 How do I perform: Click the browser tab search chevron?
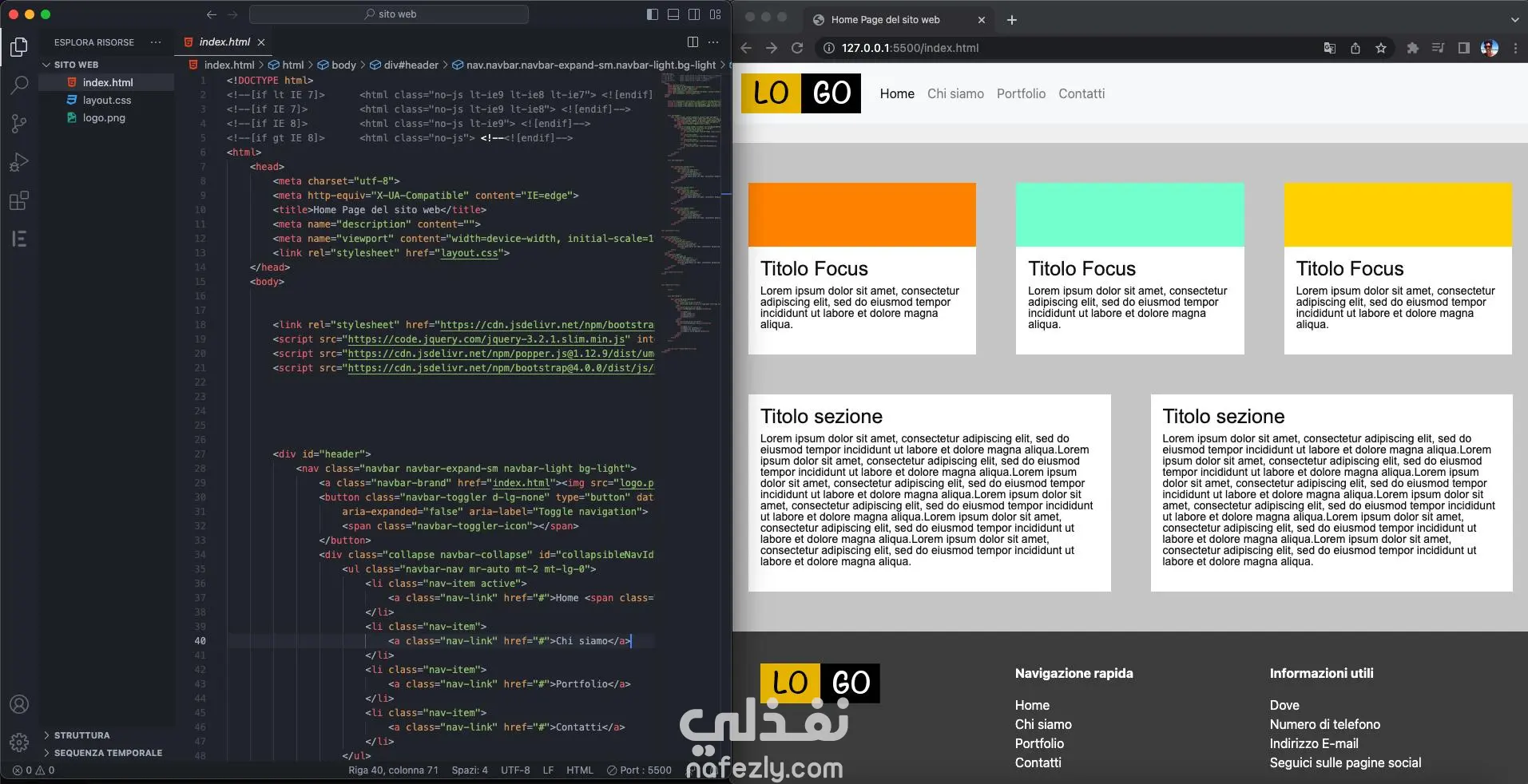pos(1515,20)
